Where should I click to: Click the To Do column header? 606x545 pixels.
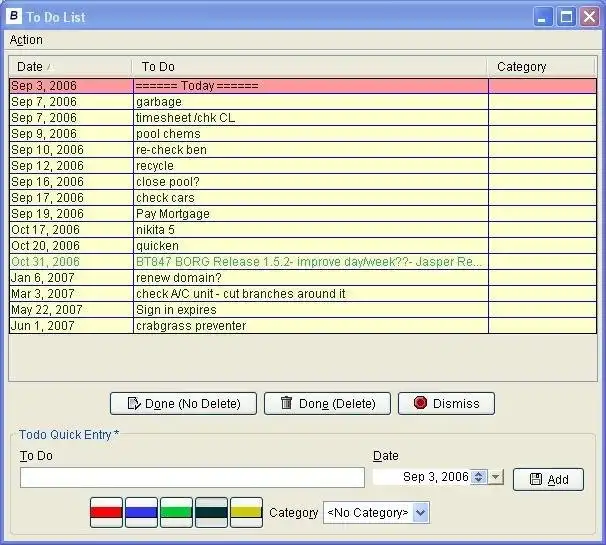[x=158, y=67]
